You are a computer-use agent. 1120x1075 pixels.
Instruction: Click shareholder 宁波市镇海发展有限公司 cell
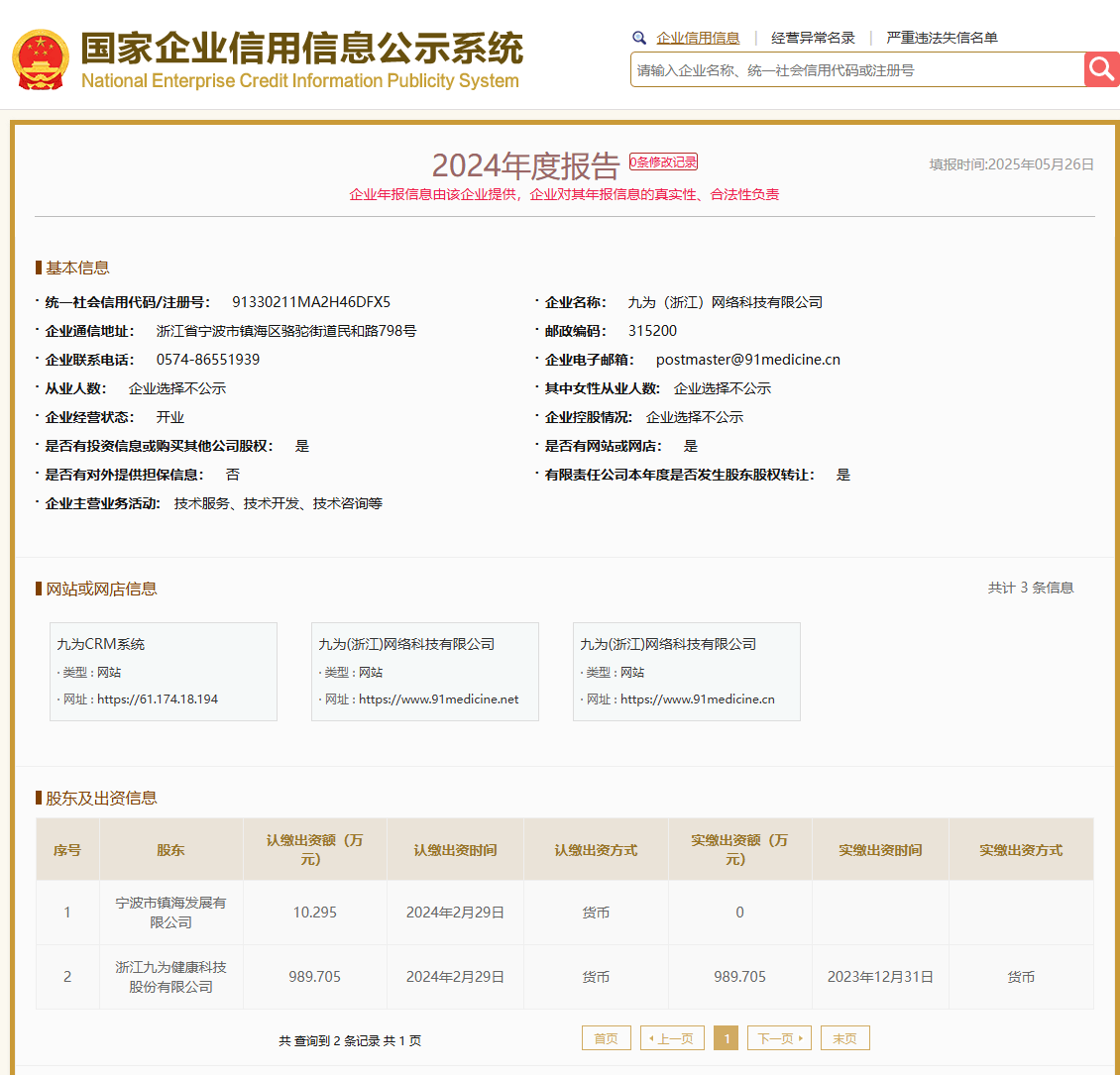(x=170, y=913)
